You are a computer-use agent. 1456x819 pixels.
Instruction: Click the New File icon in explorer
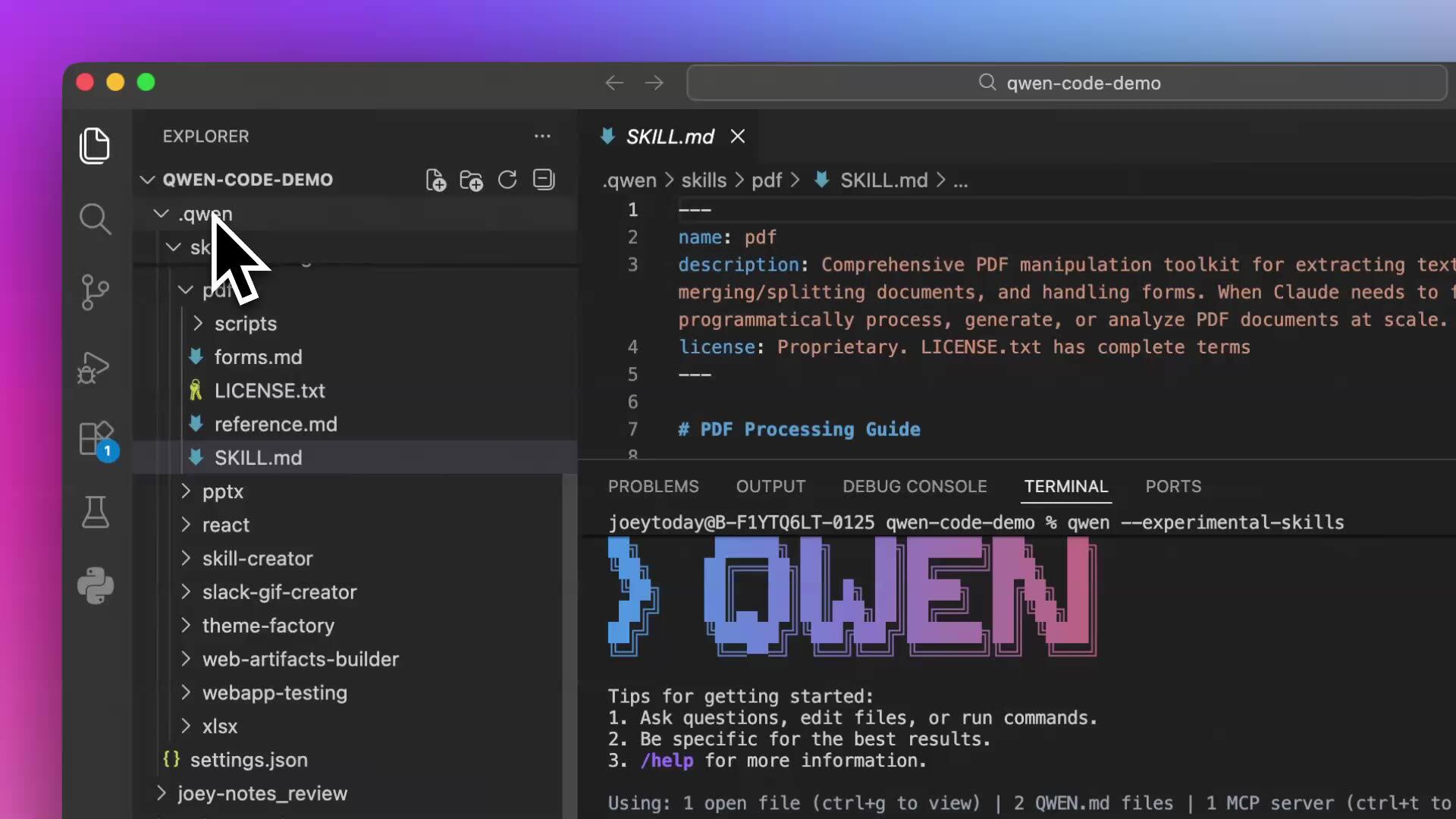pyautogui.click(x=435, y=180)
